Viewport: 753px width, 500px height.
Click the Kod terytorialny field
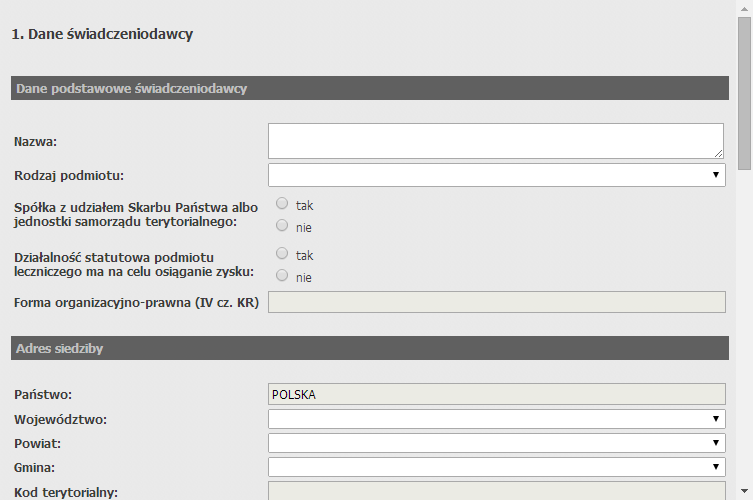point(497,491)
